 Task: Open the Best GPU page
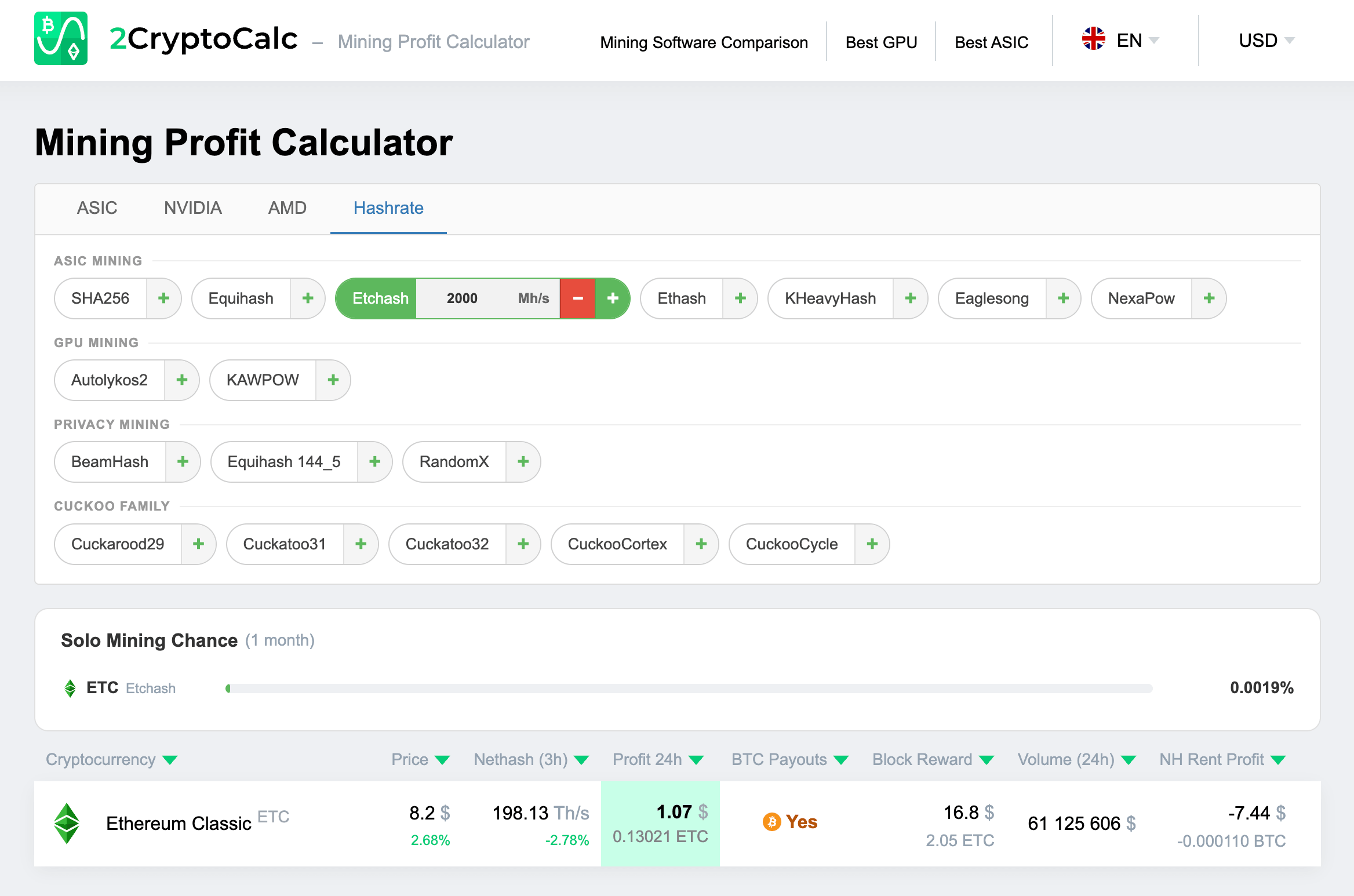point(880,42)
